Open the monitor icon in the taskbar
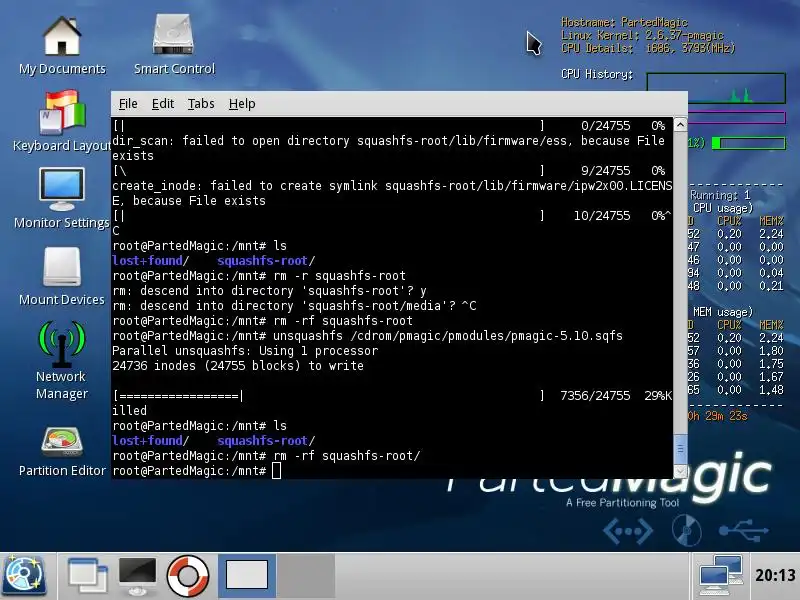The height and width of the screenshot is (600, 800). coord(137,577)
